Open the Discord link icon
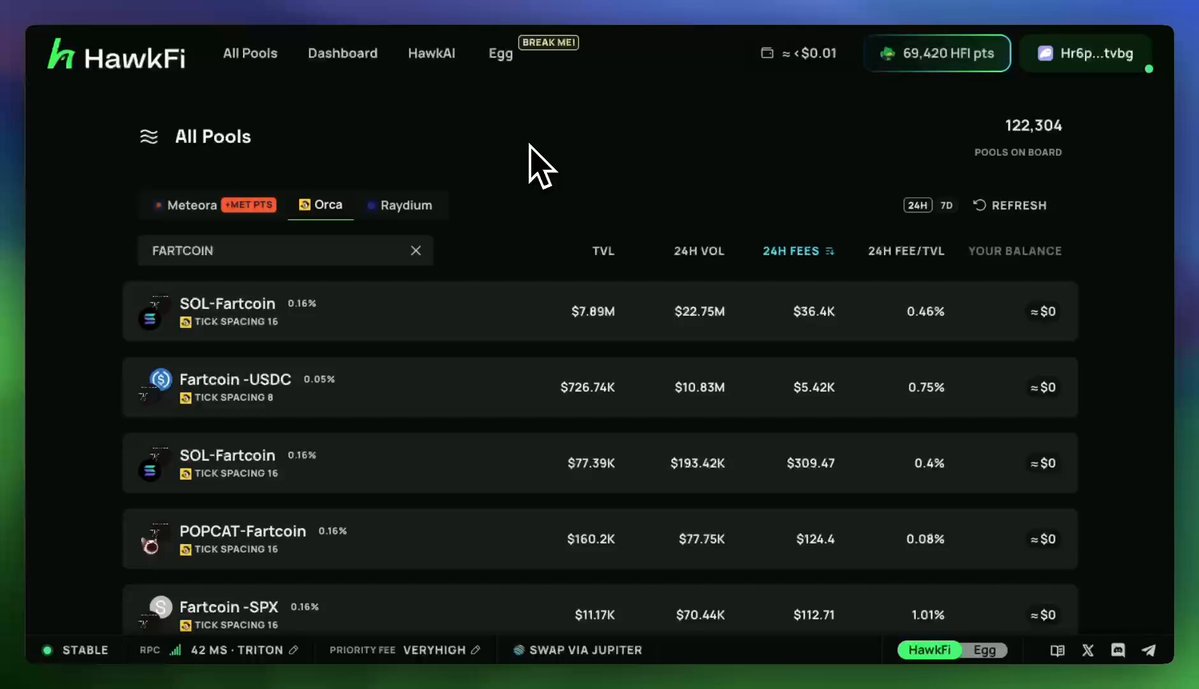 (x=1118, y=651)
